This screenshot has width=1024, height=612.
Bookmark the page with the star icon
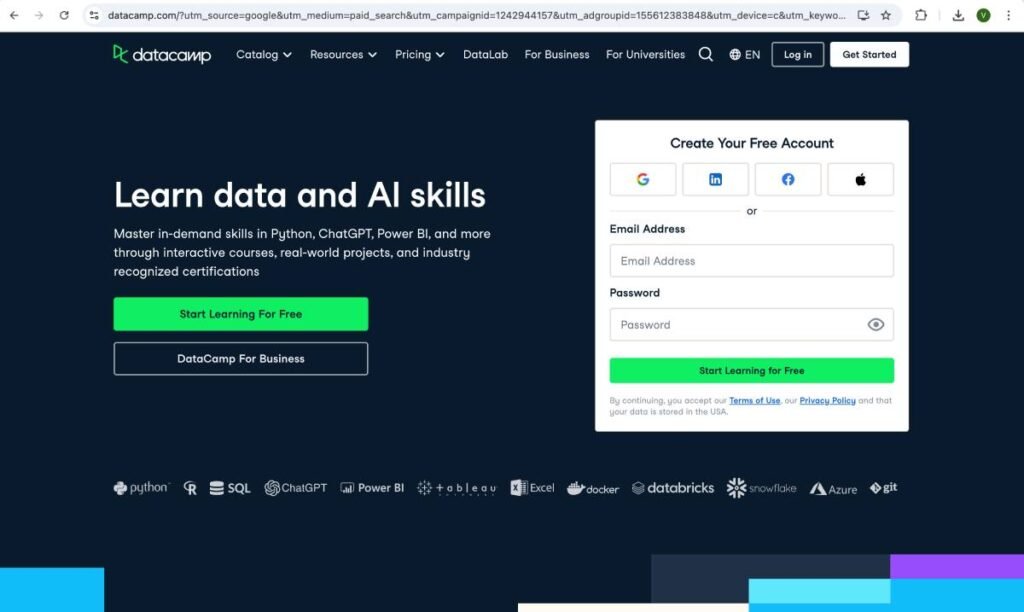click(886, 15)
